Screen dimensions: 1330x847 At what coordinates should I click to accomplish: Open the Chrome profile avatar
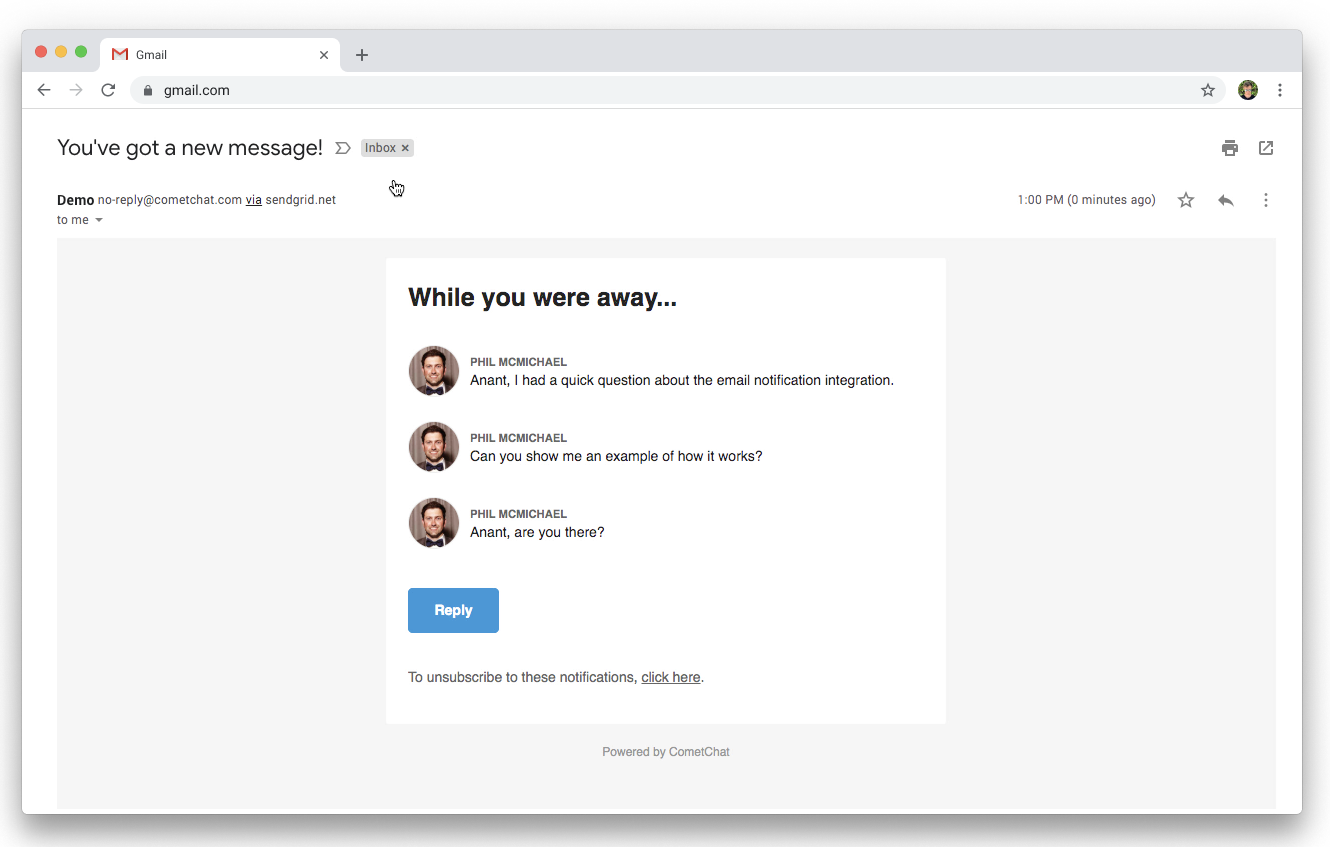(1247, 90)
